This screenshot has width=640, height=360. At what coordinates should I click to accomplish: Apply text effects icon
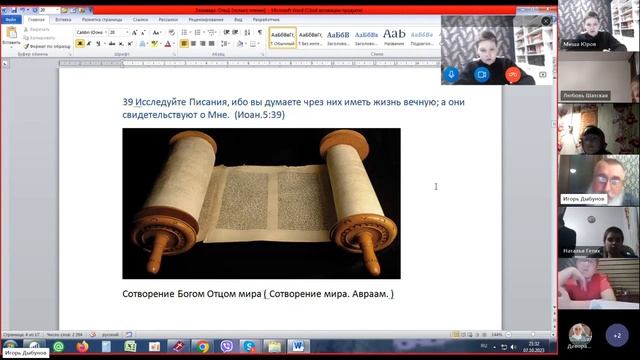tap(142, 43)
